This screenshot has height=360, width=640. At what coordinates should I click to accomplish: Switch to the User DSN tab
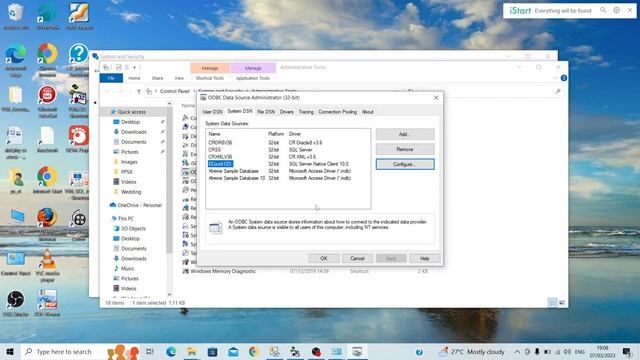(212, 112)
